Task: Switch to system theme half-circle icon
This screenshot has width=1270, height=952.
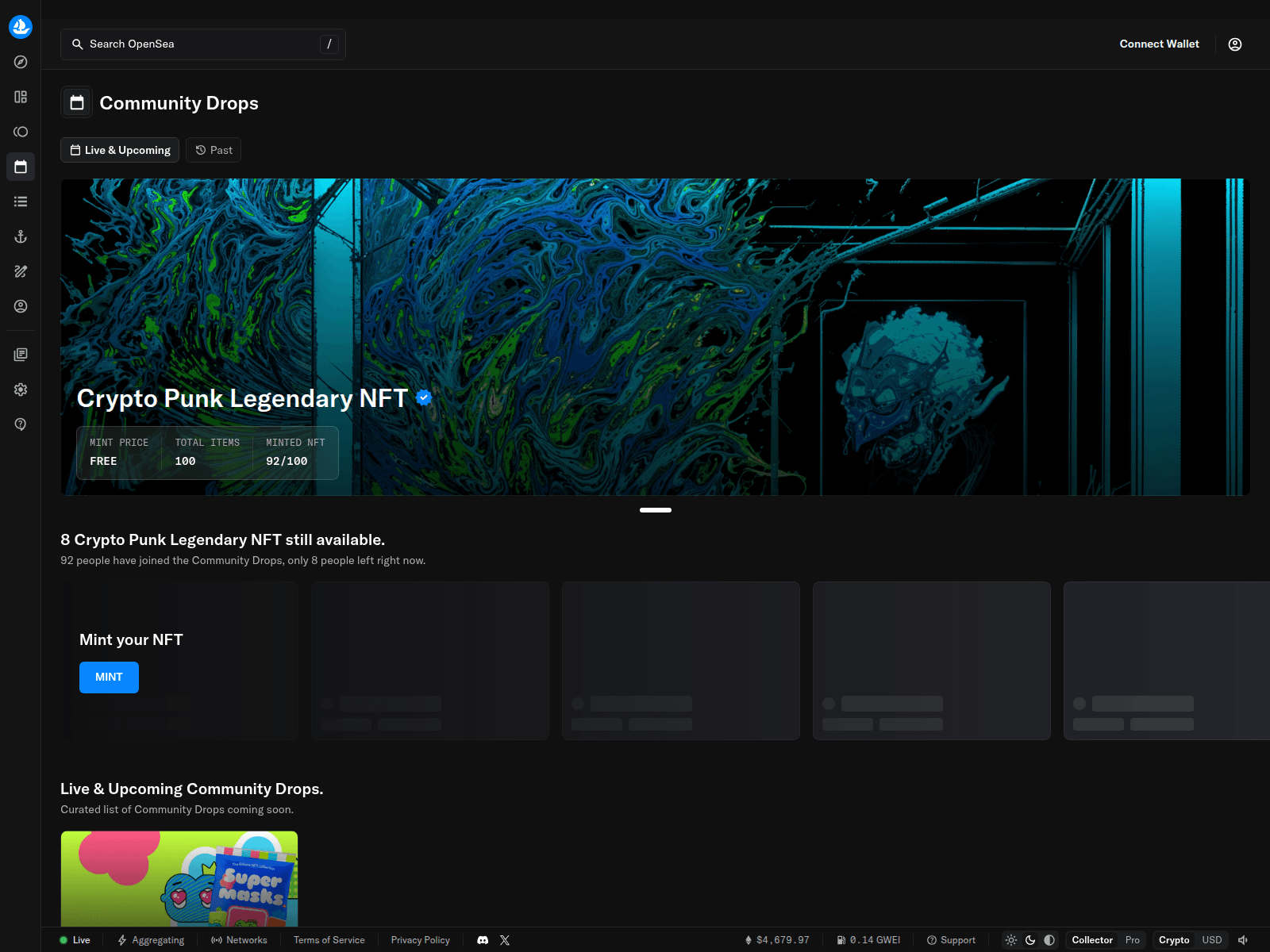Action: click(x=1049, y=940)
